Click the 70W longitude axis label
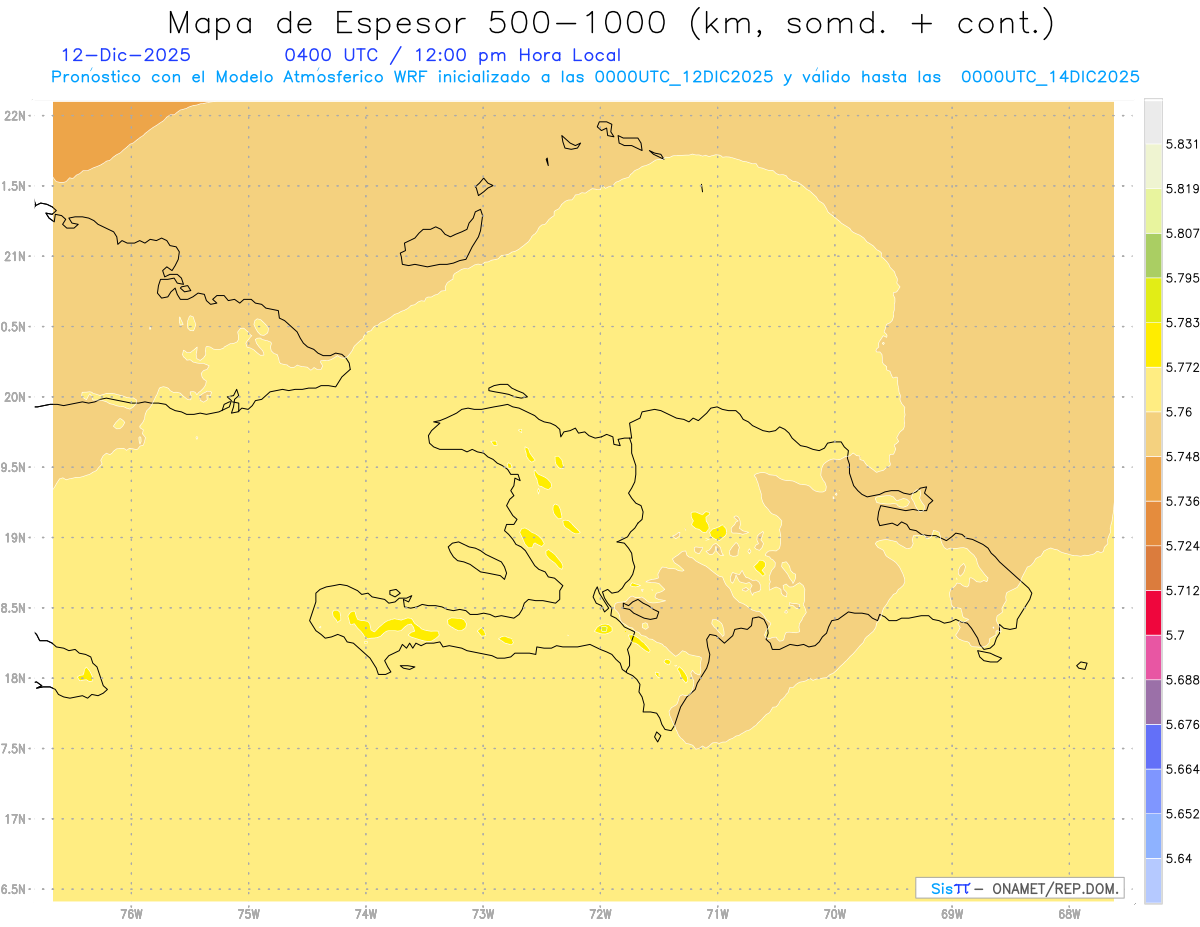Image resolution: width=1200 pixels, height=927 pixels. click(x=835, y=914)
